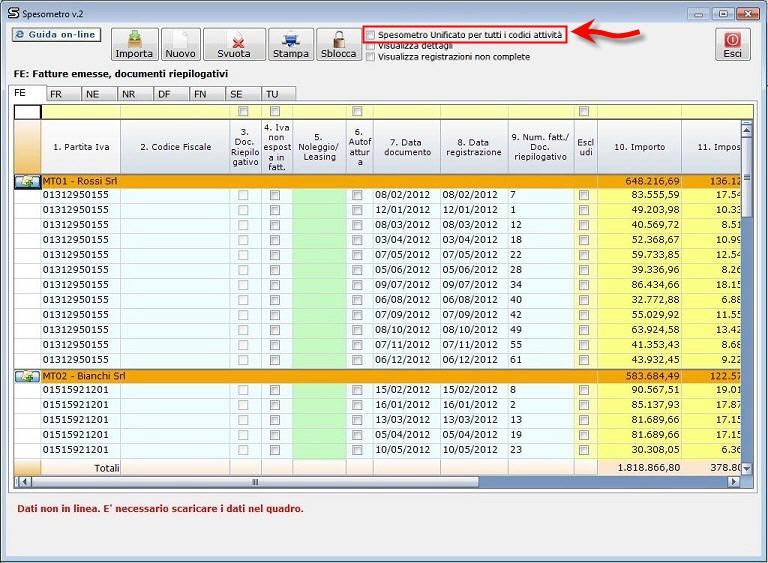Empty the table with Svuota
Image resolution: width=768 pixels, height=563 pixels.
click(x=234, y=44)
